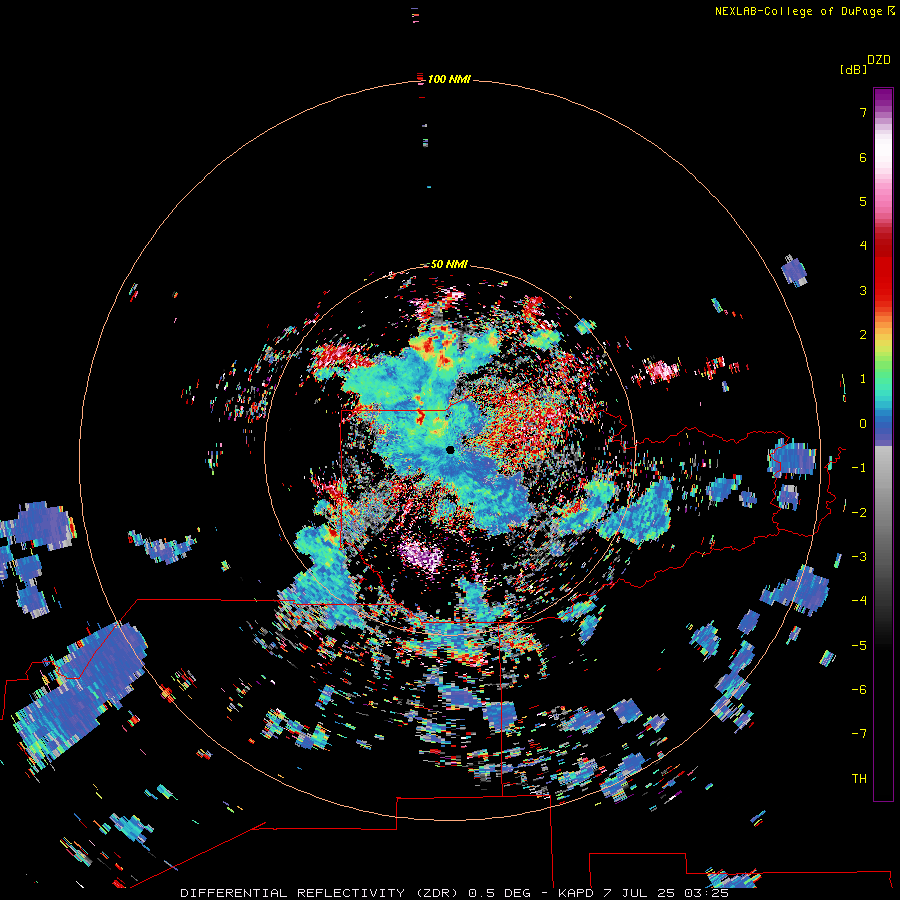The width and height of the screenshot is (900, 900).
Task: Click the DIFFERENTIAL REFLECTIVITY (ZDR) product title
Action: (x=319, y=893)
